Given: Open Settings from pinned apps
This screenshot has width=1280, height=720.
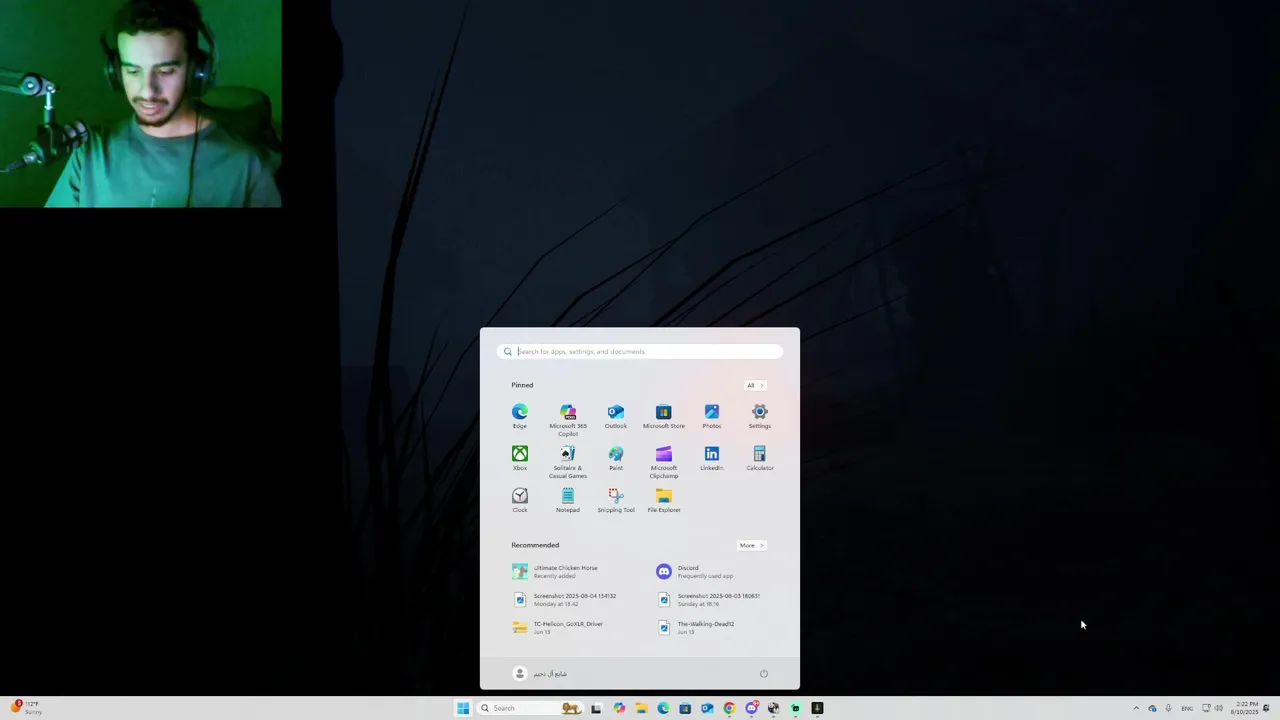Looking at the screenshot, I should pyautogui.click(x=760, y=417).
